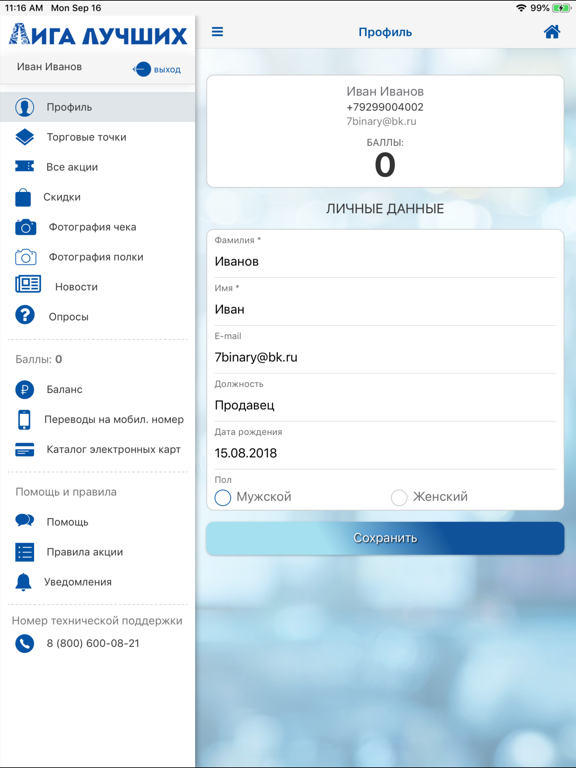
Task: Tap the ЛИЧНЫЕ ДАННЫЕ section heading
Action: point(385,209)
